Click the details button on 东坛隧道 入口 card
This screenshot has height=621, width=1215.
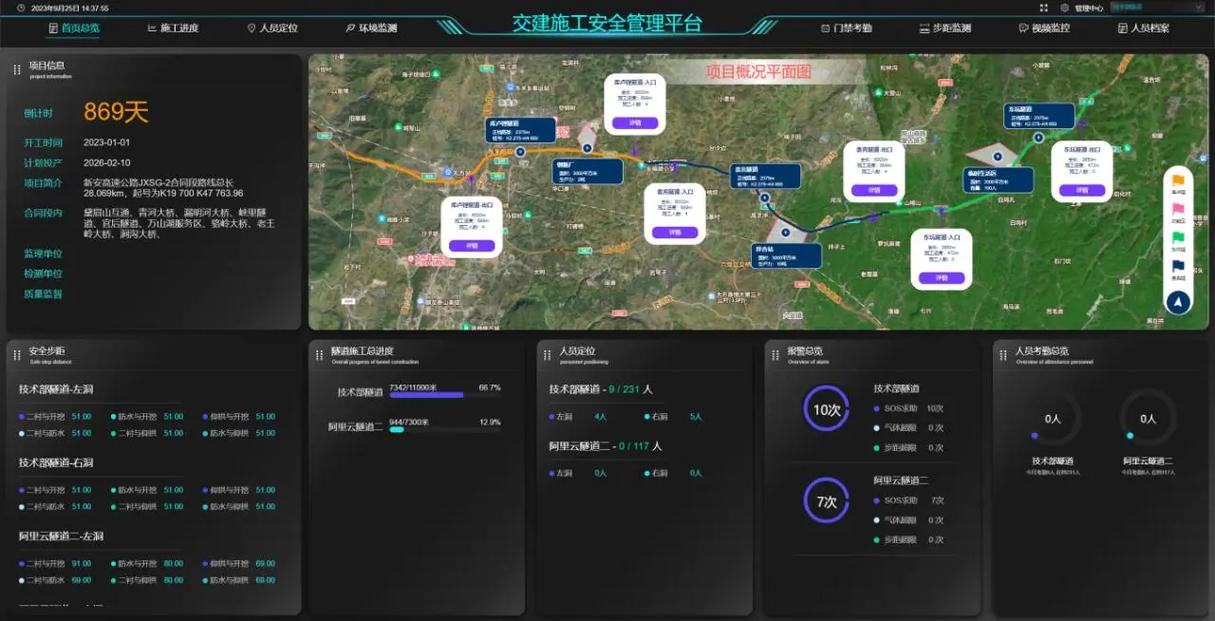[941, 278]
